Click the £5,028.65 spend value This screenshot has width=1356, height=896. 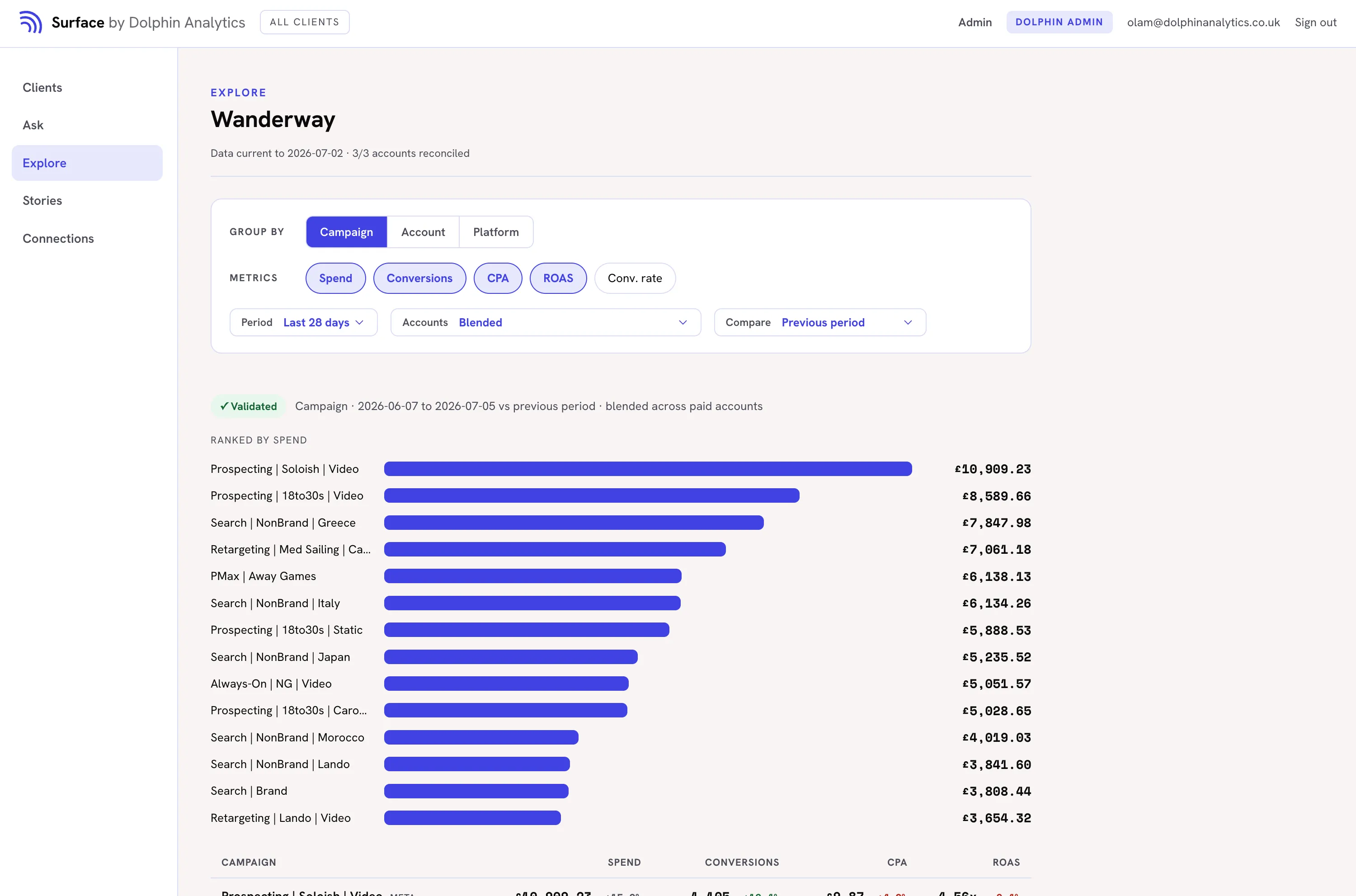tap(997, 711)
